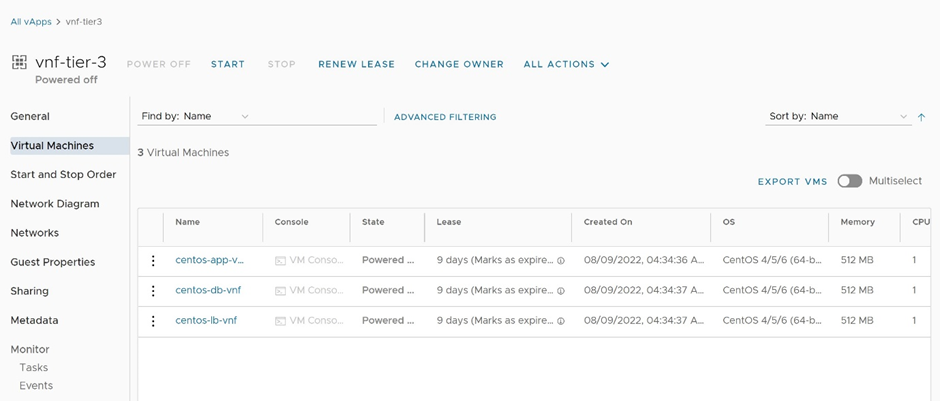Reverse sort order with the up arrow
Viewport: 940px width, 401px height.
pos(921,117)
